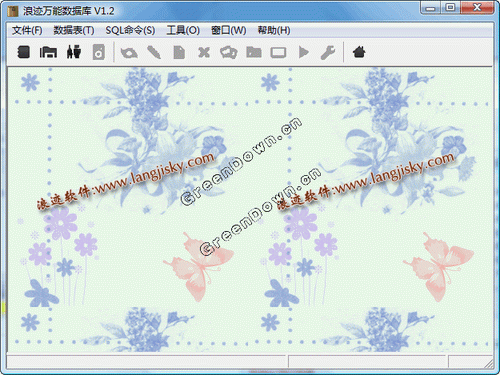500x375 pixels.
Task: Click the play arrow run icon
Action: pyautogui.click(x=303, y=52)
